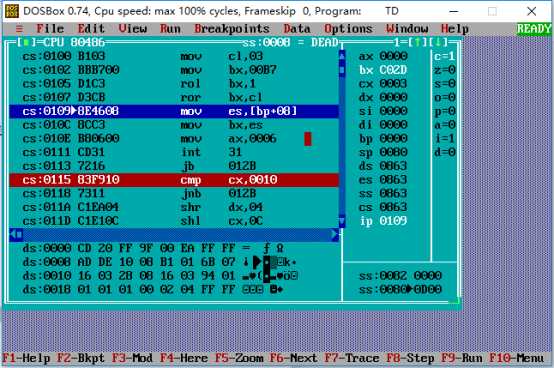
Task: Toggle the zero flag z=0
Action: click(x=444, y=70)
